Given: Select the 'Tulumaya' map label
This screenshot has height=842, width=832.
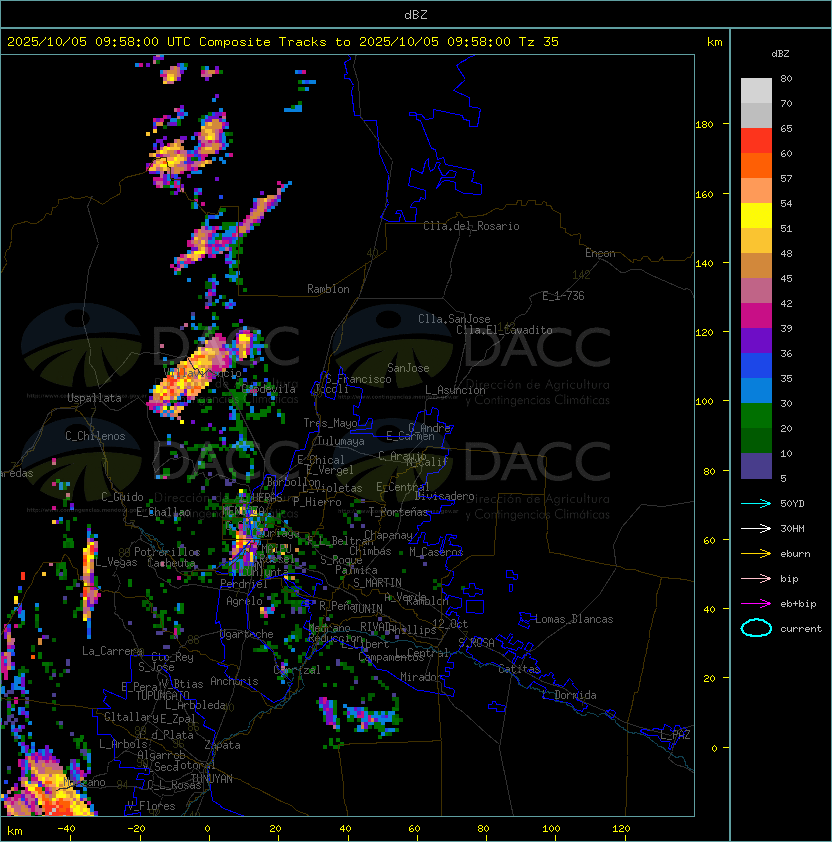Looking at the screenshot, I should click(x=341, y=441).
